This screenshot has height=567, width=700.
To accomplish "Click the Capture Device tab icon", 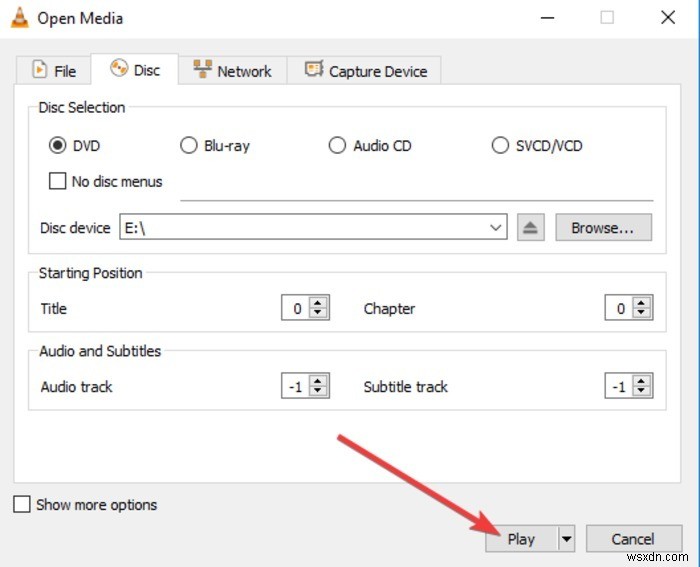I will coord(314,70).
